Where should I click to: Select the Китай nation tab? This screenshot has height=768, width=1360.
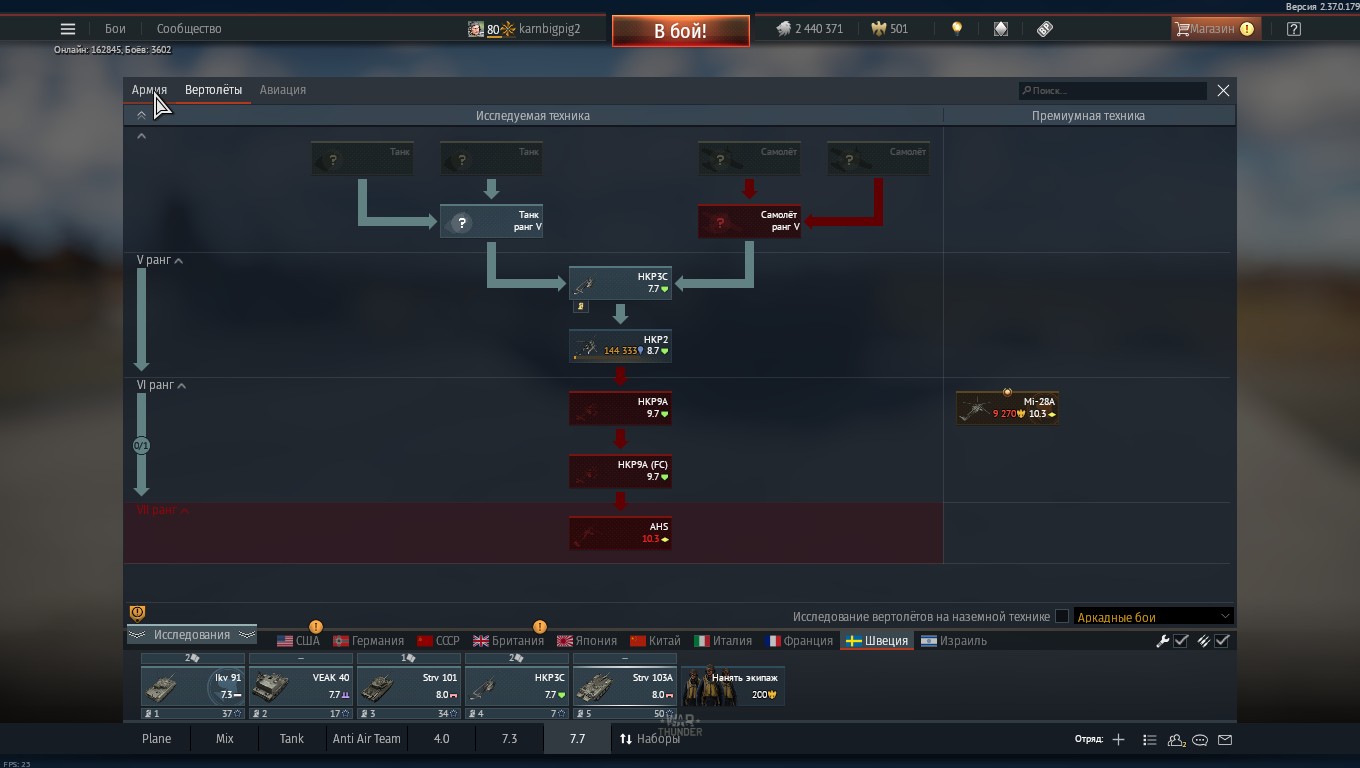point(655,641)
